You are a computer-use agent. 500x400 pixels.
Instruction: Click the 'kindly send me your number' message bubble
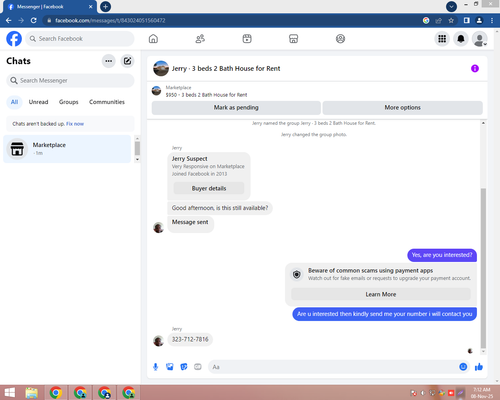click(385, 314)
